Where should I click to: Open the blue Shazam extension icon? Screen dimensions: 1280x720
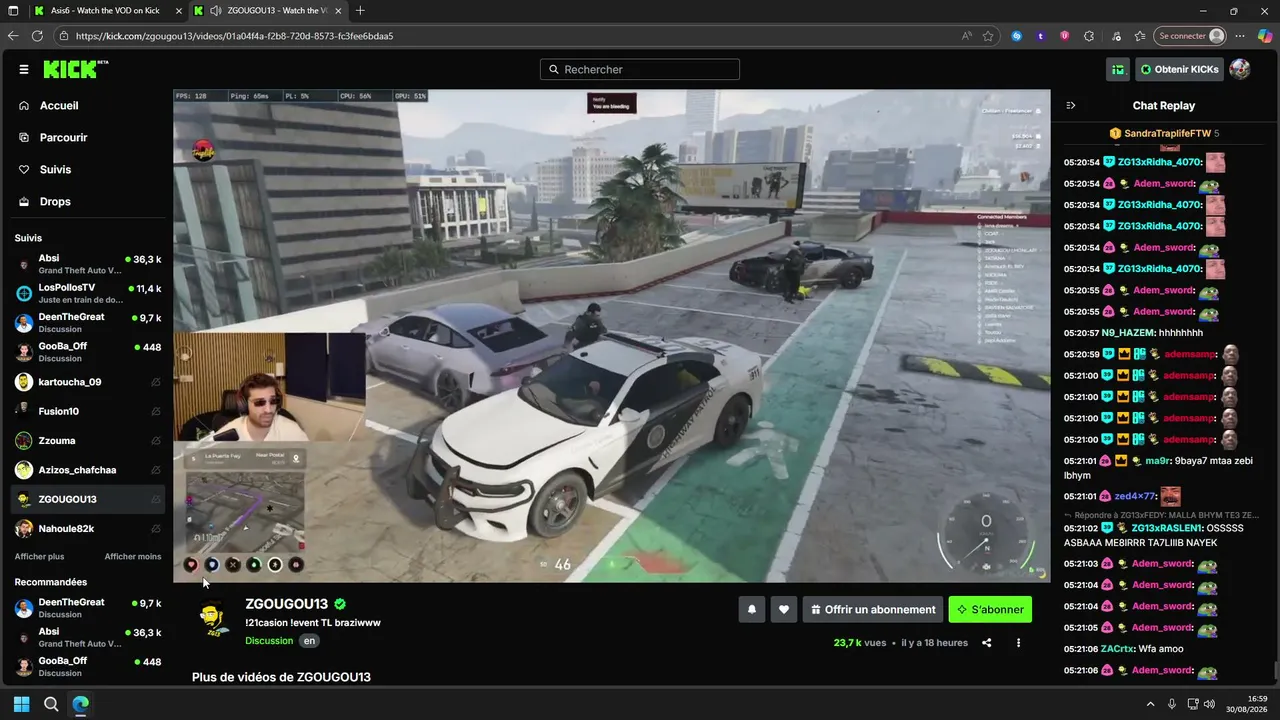tap(1017, 36)
